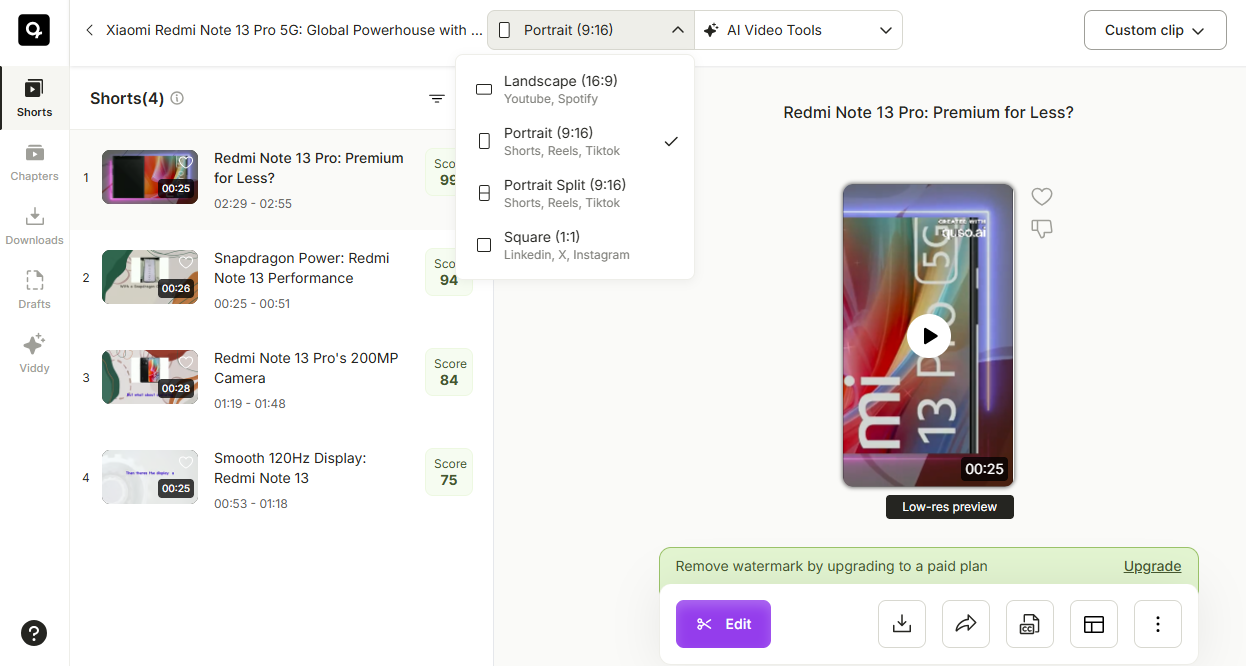This screenshot has height=666, width=1246.
Task: Click timestamp 02:29 - 02:55
Action: coord(253,204)
